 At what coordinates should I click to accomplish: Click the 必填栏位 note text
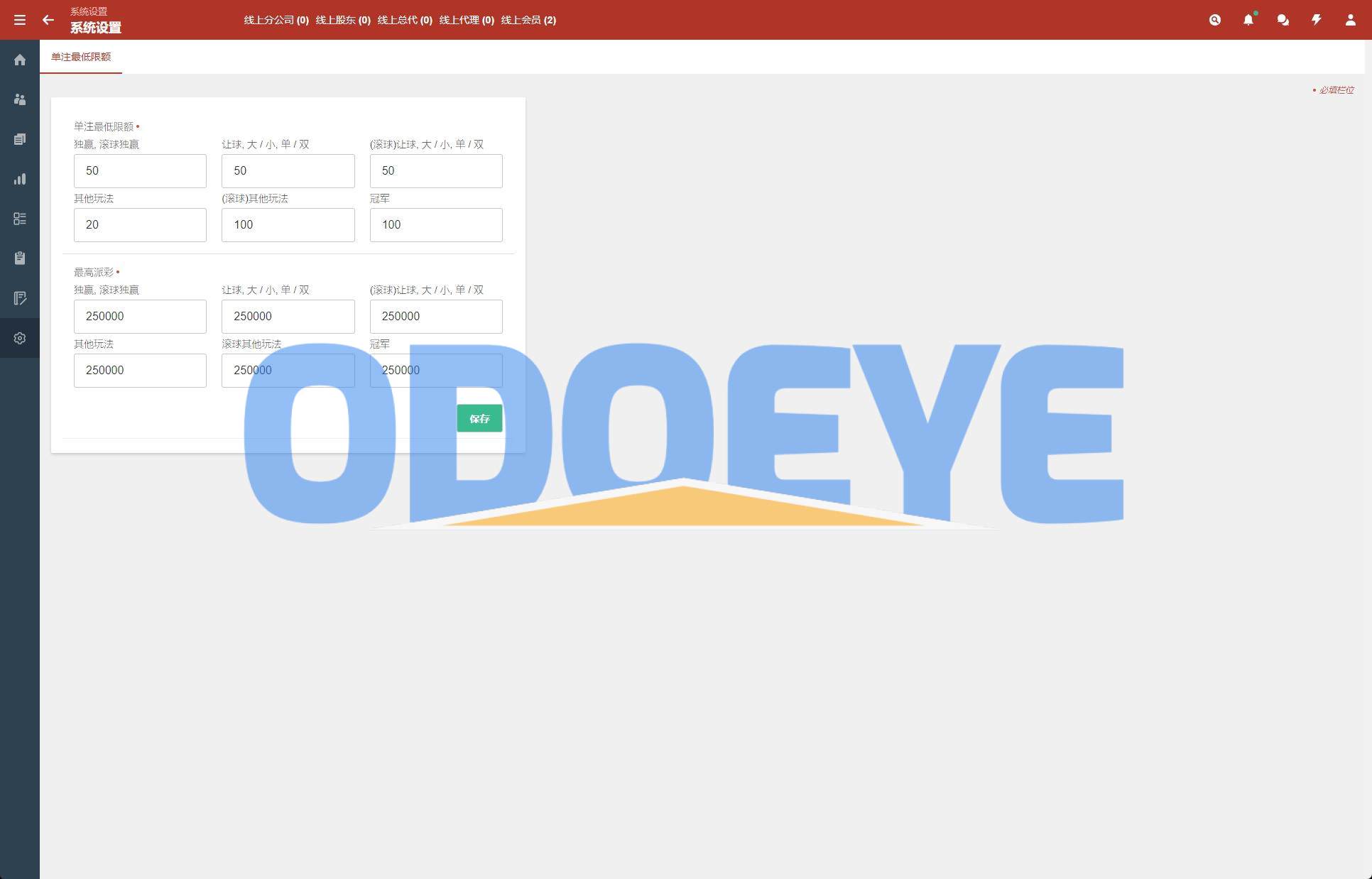(x=1336, y=90)
